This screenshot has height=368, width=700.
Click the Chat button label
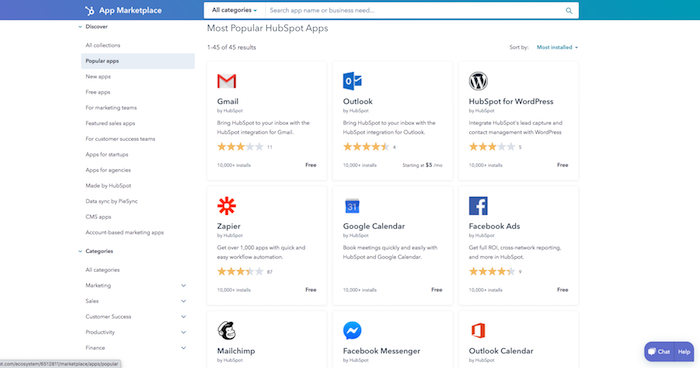664,352
